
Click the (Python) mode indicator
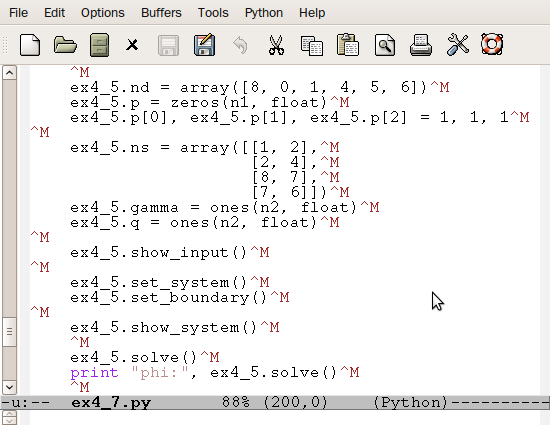point(411,402)
